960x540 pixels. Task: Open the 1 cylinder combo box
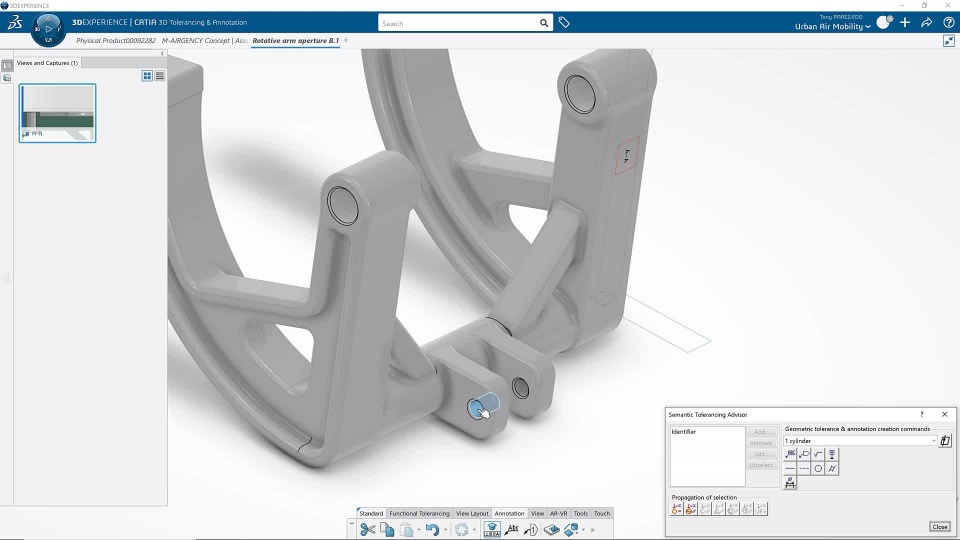pos(860,441)
